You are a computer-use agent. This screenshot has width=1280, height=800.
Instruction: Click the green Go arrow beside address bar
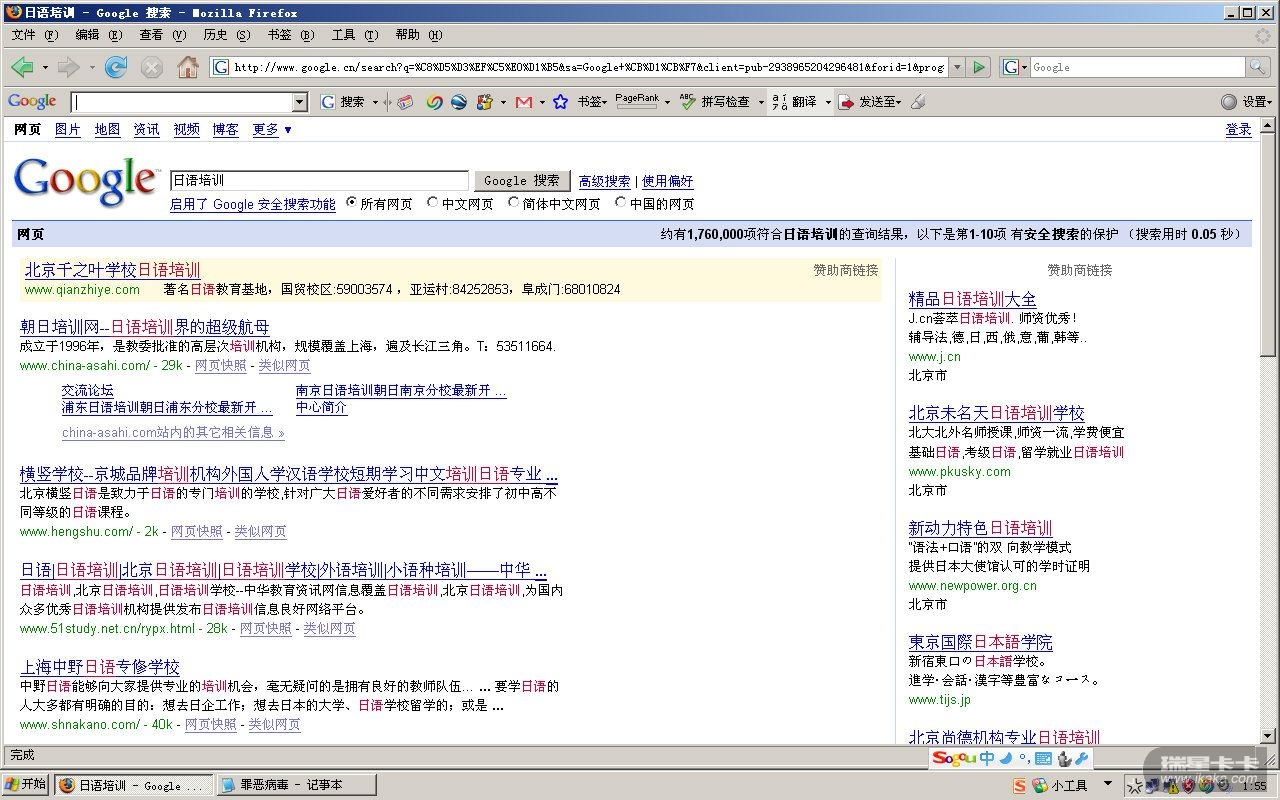click(x=979, y=67)
